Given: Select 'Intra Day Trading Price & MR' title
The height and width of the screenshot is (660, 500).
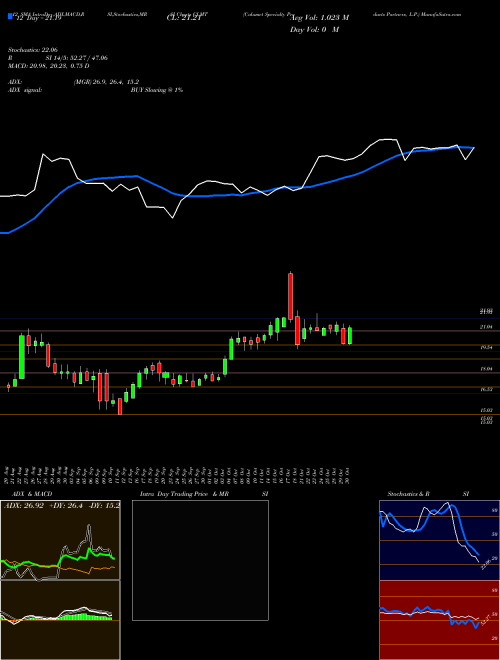Looking at the screenshot, I should point(184,494).
